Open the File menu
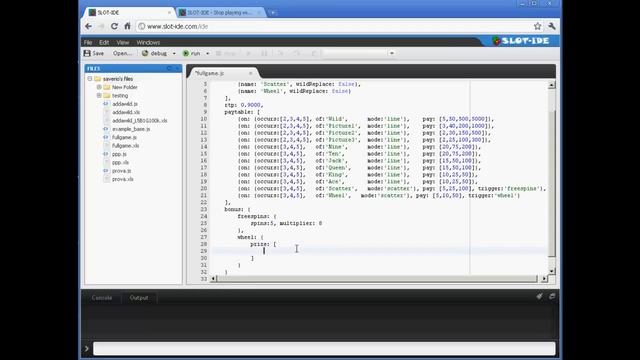The width and height of the screenshot is (640, 360). coord(88,42)
